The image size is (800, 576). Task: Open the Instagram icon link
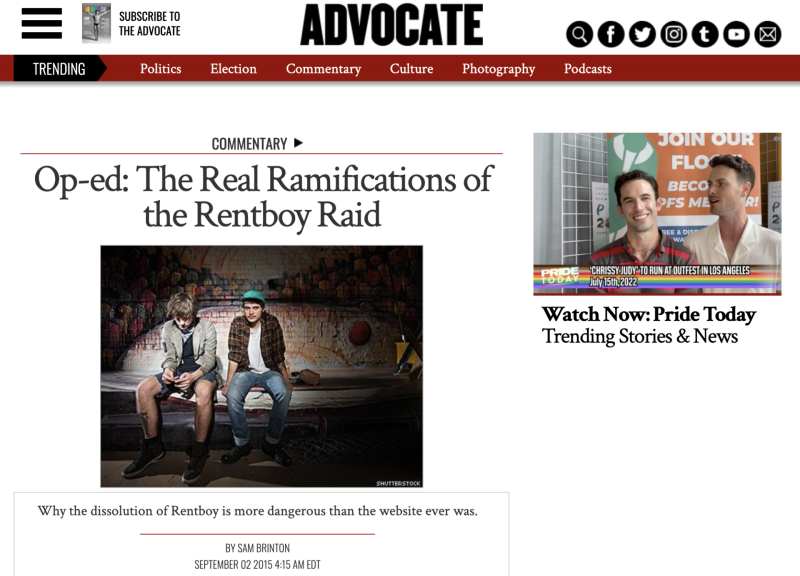click(x=673, y=34)
